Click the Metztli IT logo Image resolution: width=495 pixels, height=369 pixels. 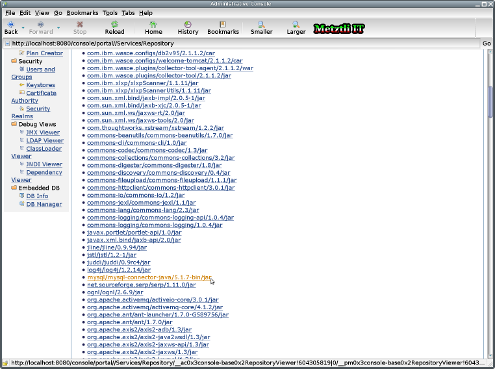click(339, 29)
